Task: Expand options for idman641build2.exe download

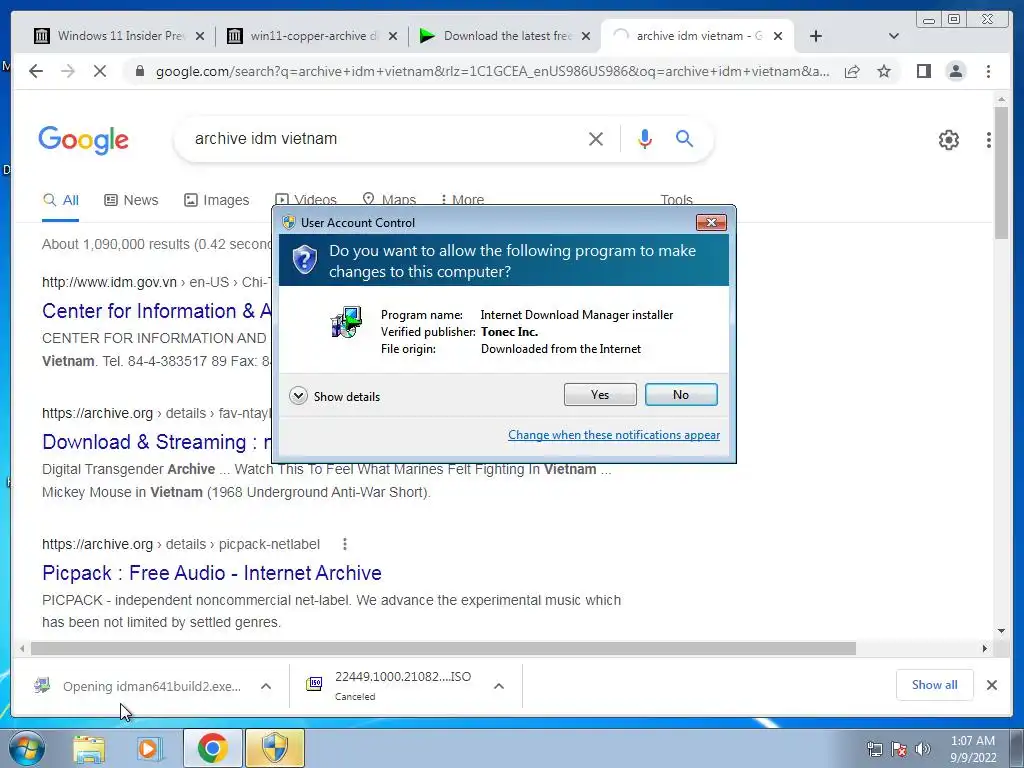Action: 266,686
